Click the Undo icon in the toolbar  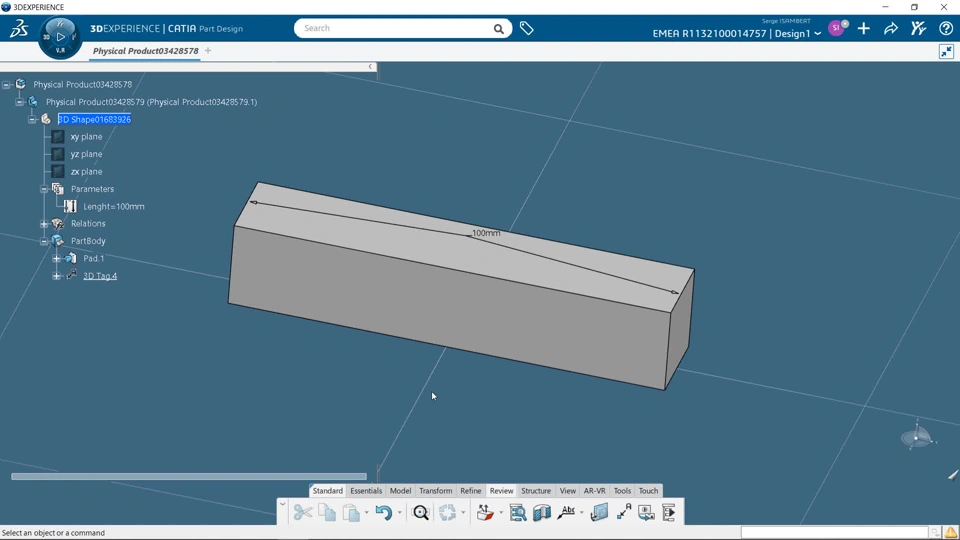pos(383,513)
